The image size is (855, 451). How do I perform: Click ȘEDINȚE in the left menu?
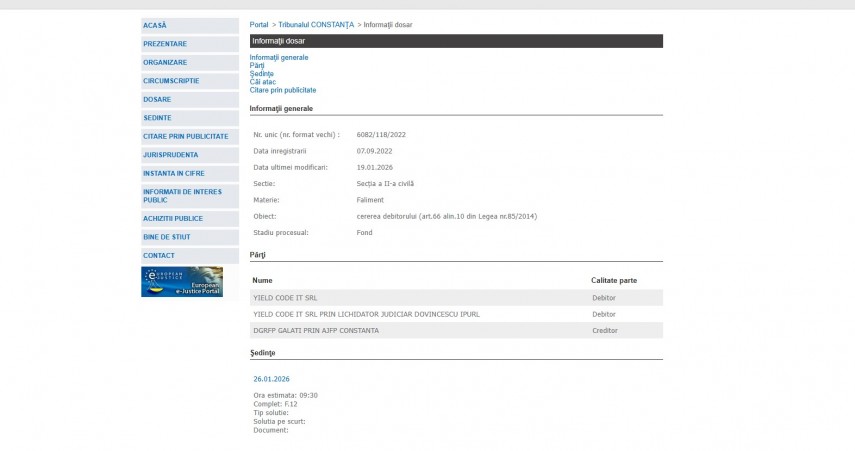tap(157, 118)
